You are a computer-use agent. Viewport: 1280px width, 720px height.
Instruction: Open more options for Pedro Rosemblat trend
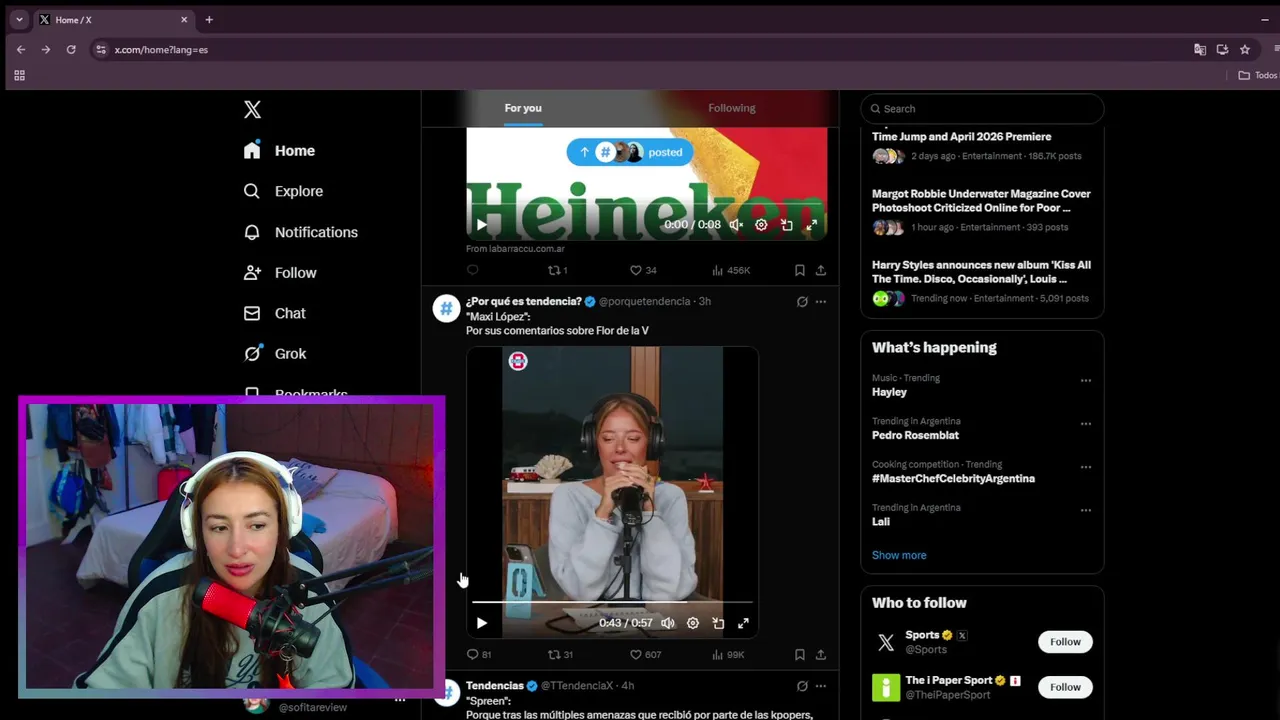click(1085, 424)
